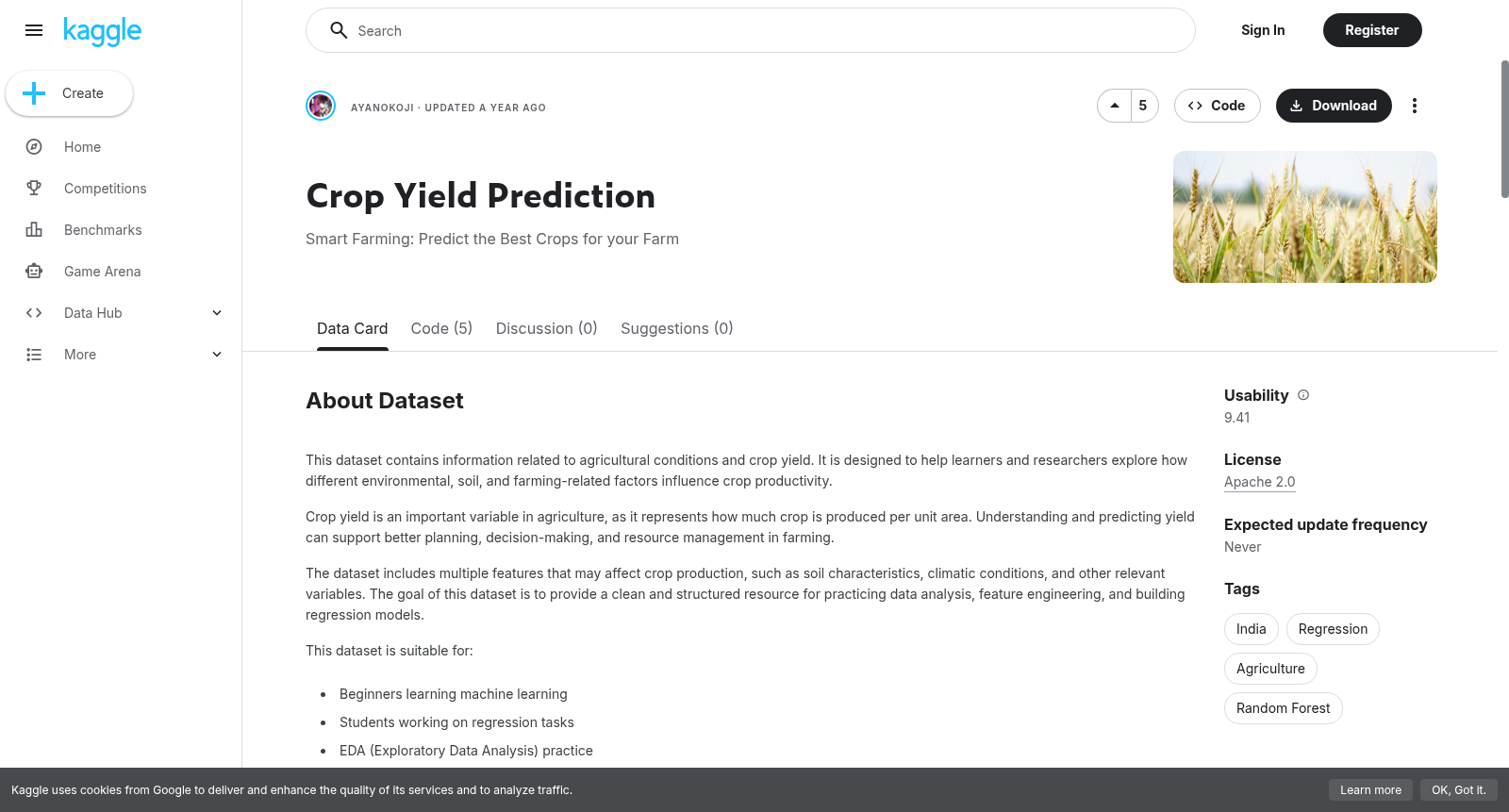Viewport: 1509px width, 812px height.
Task: Expand the Data Hub menu chevron
Action: tap(217, 313)
